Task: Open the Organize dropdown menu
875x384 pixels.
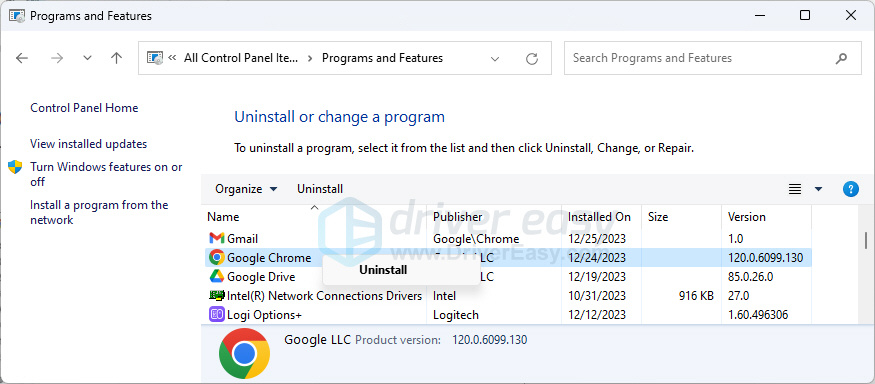Action: 246,189
